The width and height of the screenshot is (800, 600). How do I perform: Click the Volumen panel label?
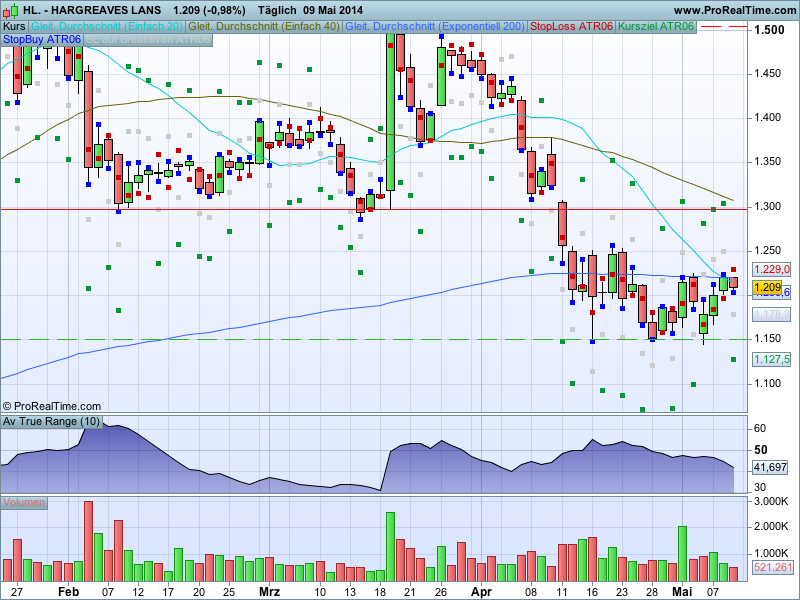(x=24, y=502)
